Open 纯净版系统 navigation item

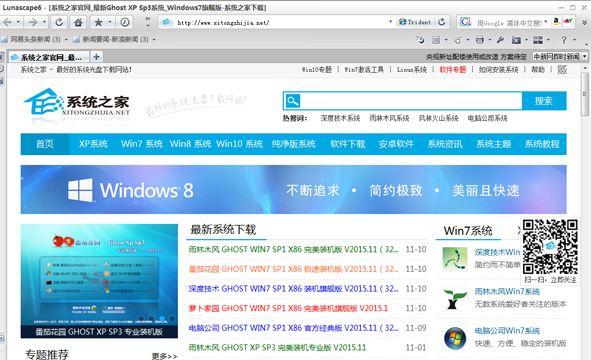(294, 144)
